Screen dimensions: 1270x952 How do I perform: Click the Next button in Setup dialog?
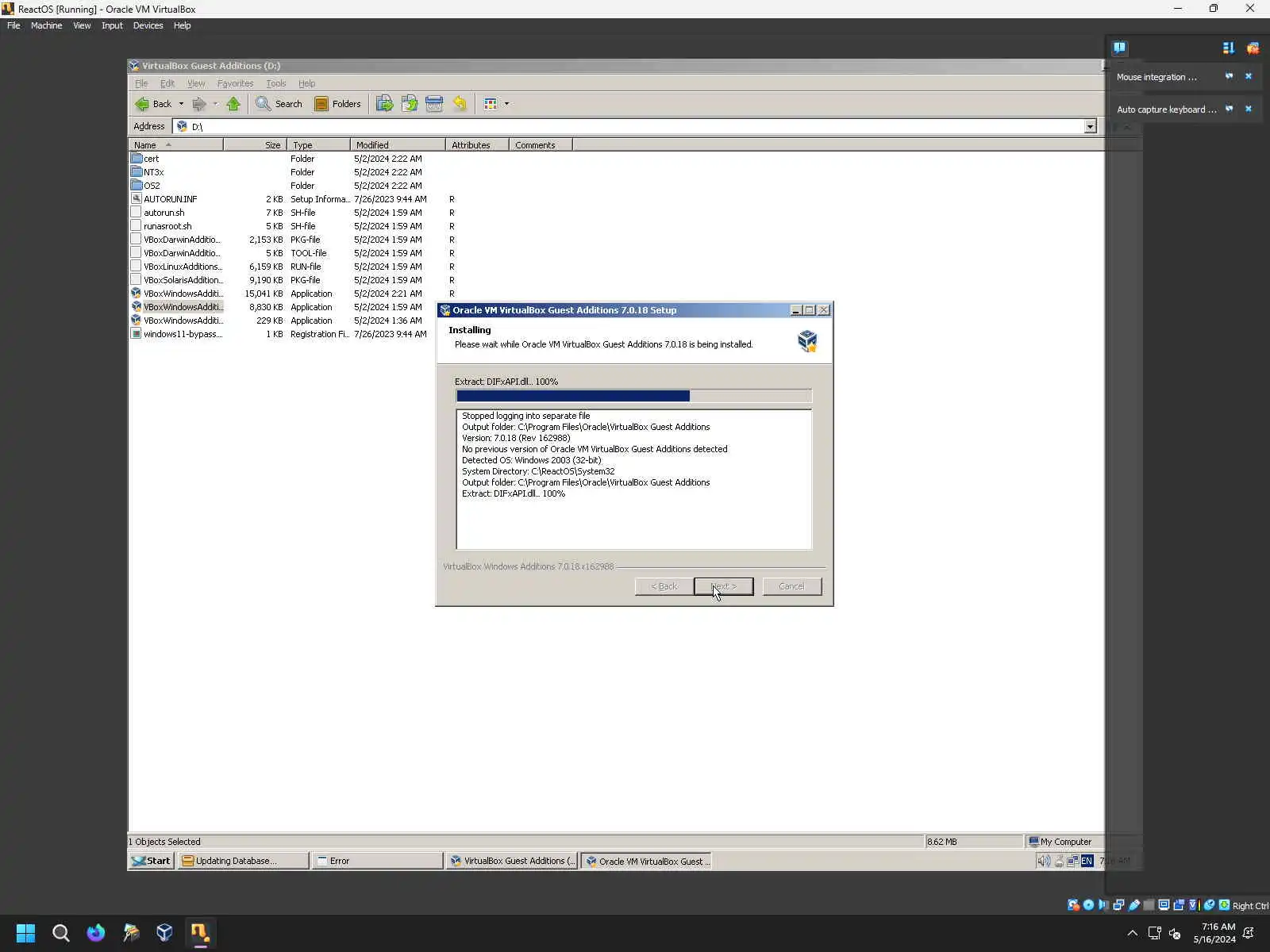coord(723,586)
